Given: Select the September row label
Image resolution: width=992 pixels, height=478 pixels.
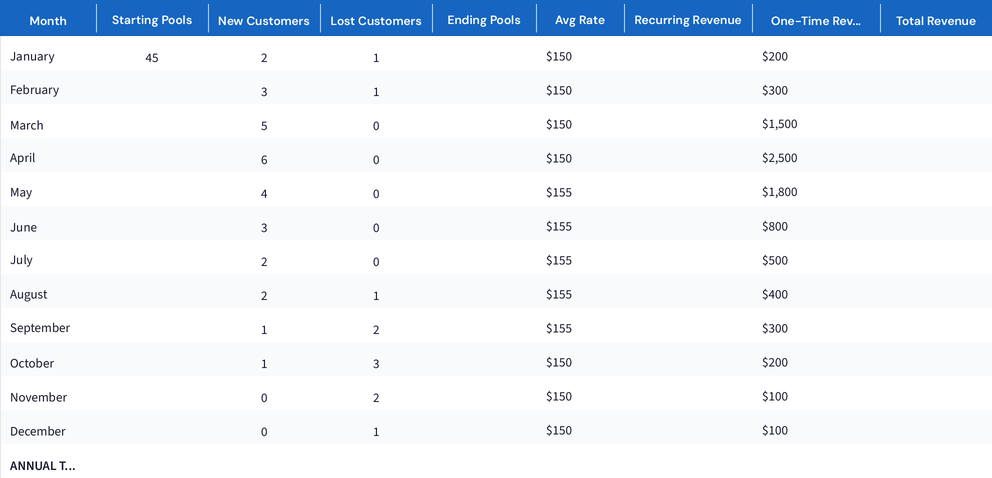Looking at the screenshot, I should coord(40,328).
